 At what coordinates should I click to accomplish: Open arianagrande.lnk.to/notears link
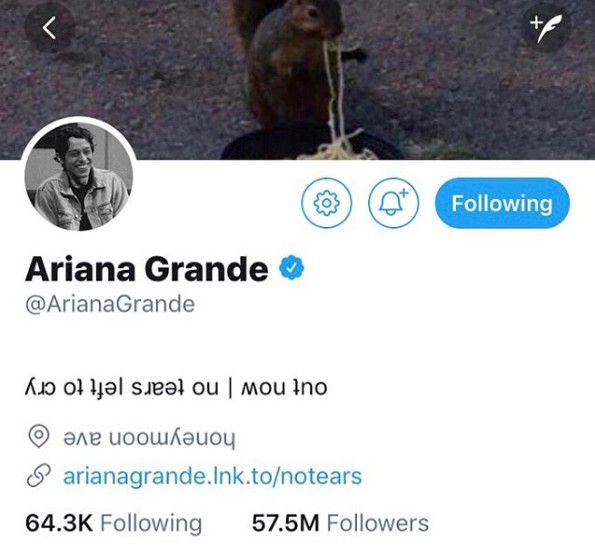tap(212, 476)
